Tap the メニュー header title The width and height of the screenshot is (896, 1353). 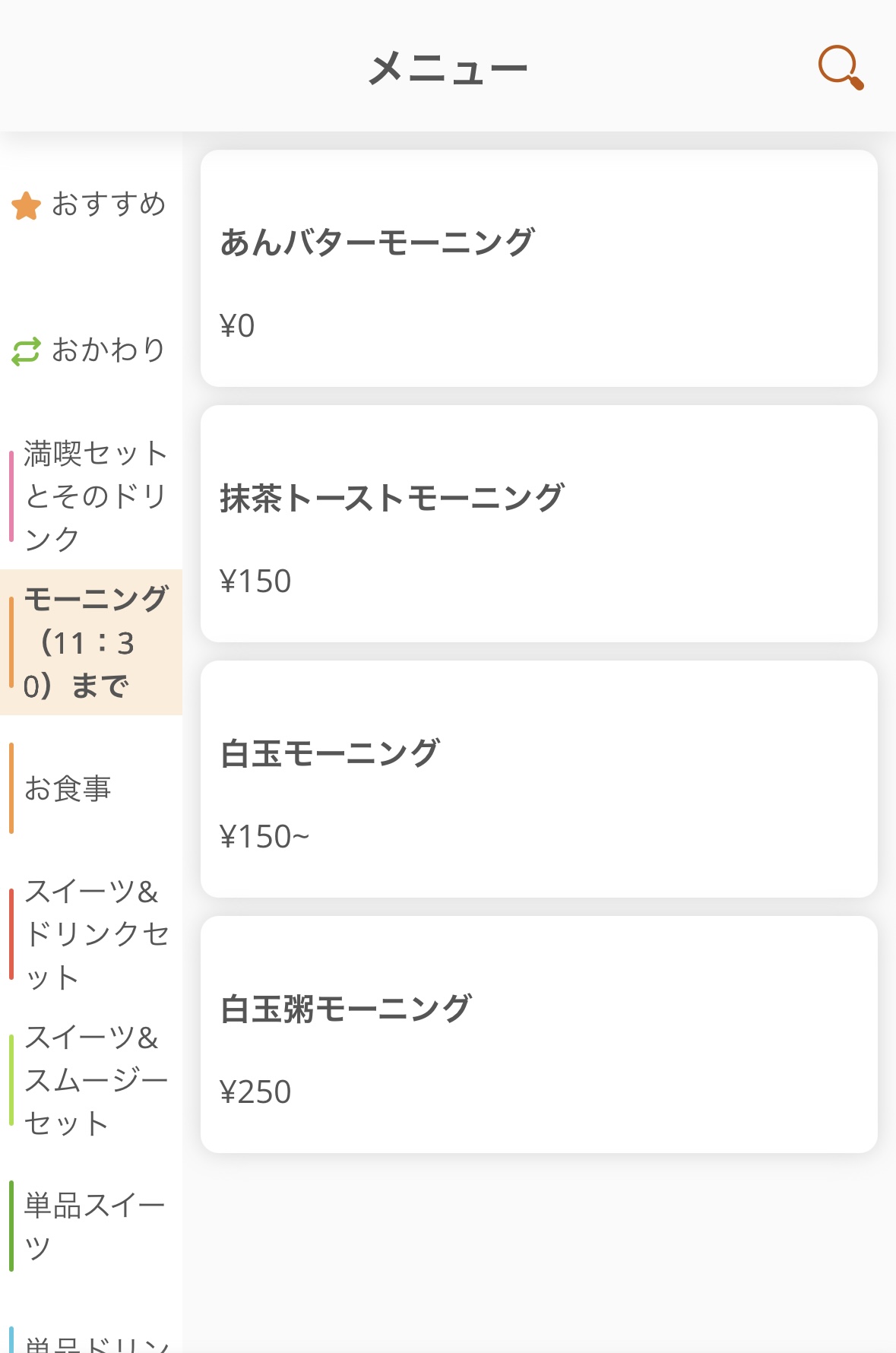[448, 68]
